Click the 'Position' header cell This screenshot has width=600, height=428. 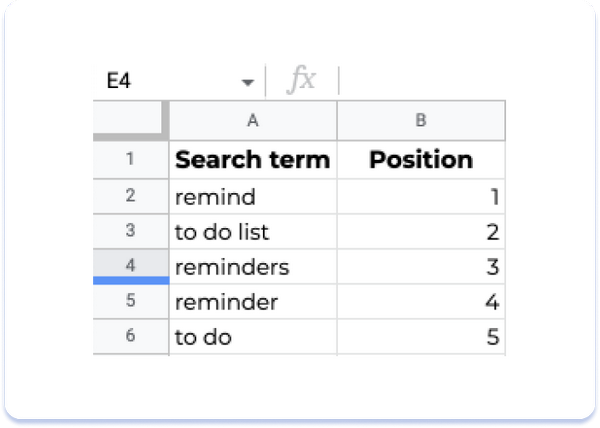[421, 159]
